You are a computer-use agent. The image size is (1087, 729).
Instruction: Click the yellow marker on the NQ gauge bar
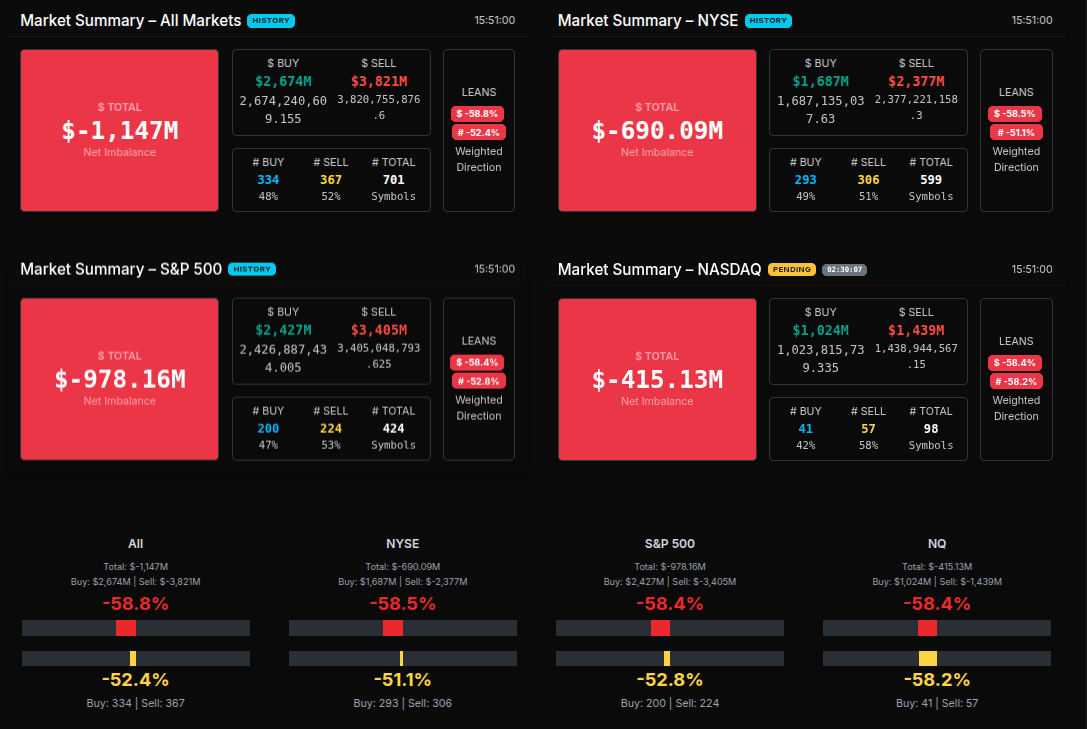(927, 658)
